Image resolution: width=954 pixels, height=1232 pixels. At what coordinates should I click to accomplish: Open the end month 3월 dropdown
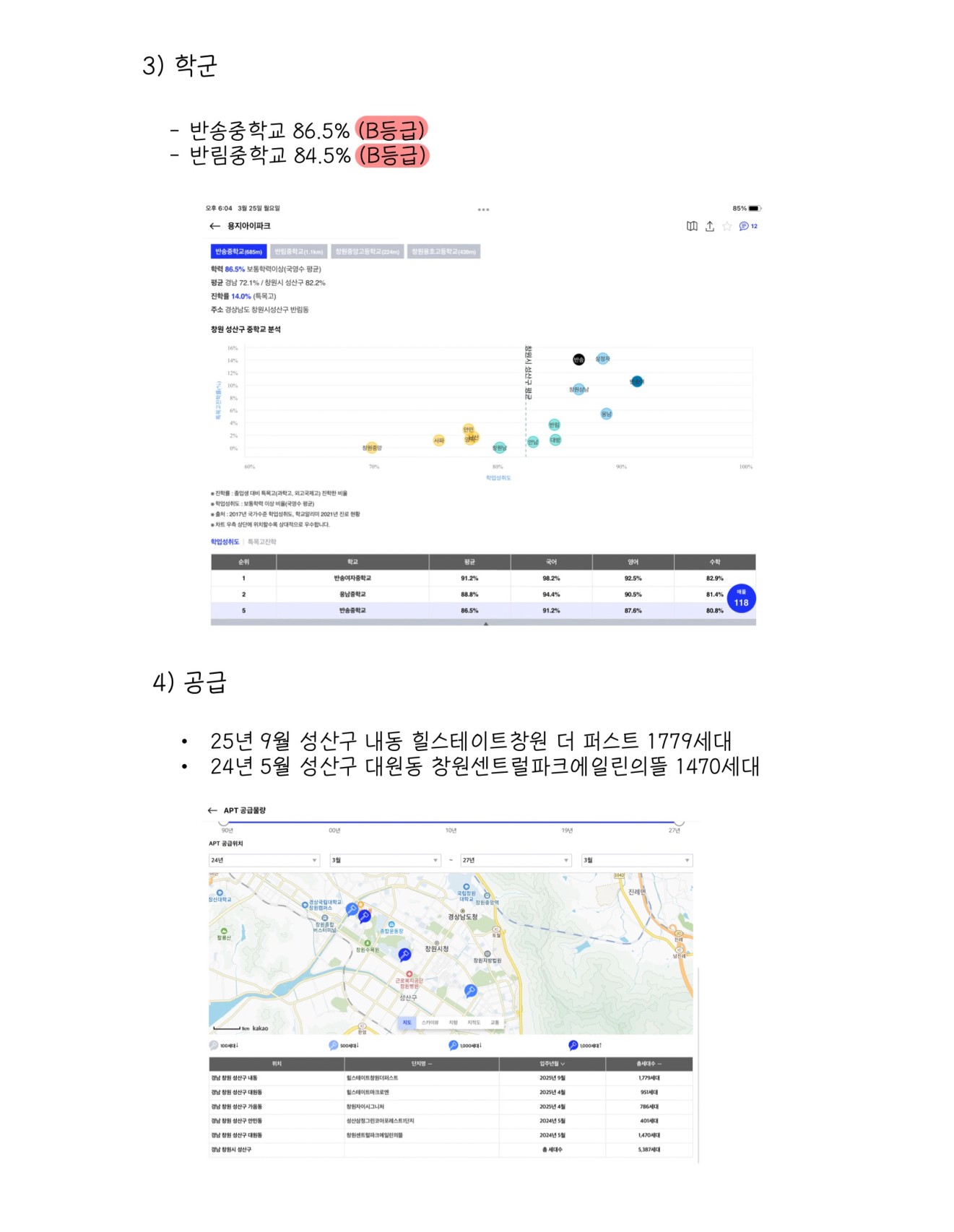pos(637,860)
